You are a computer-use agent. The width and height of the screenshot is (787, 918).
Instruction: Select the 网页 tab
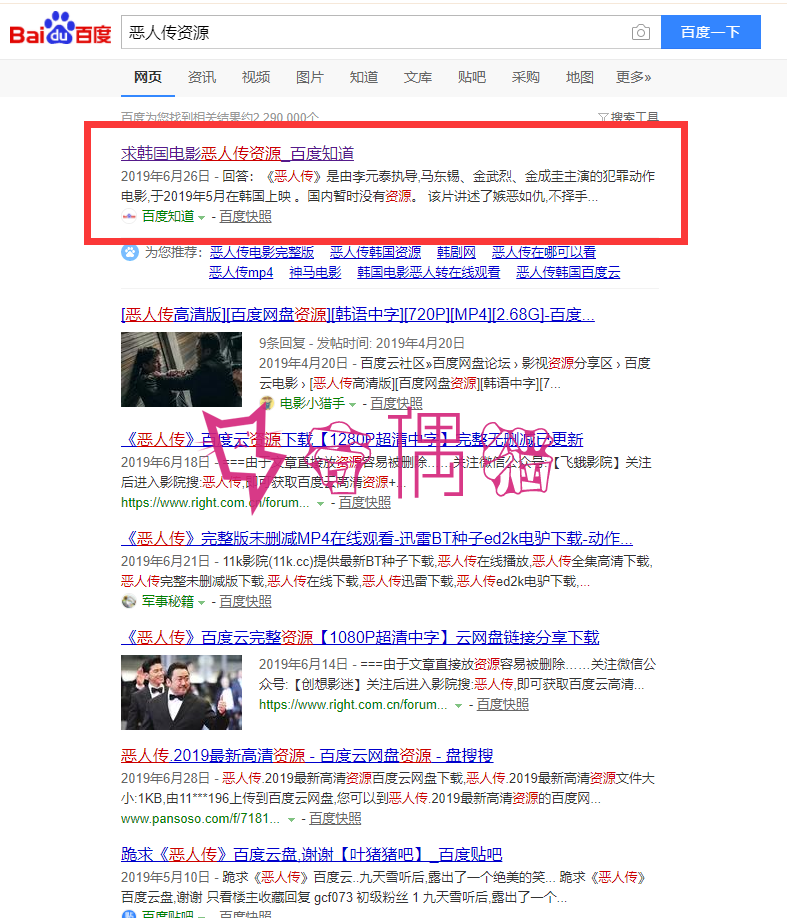pos(148,77)
